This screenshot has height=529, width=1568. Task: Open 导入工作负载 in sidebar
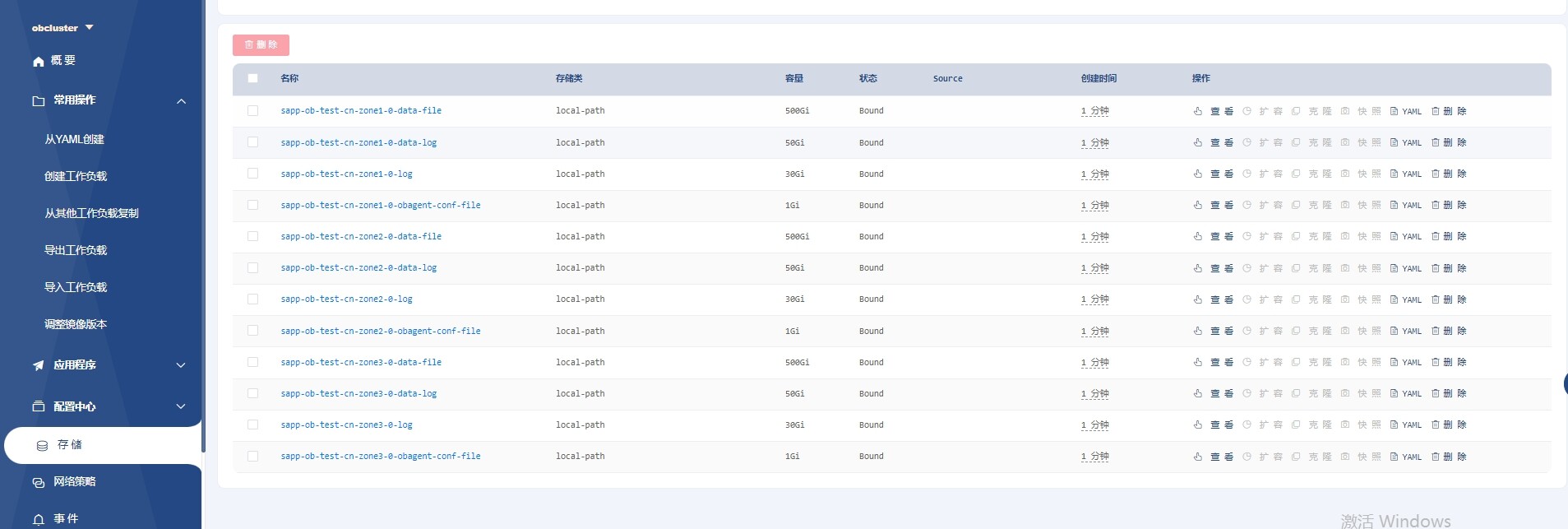pos(76,287)
